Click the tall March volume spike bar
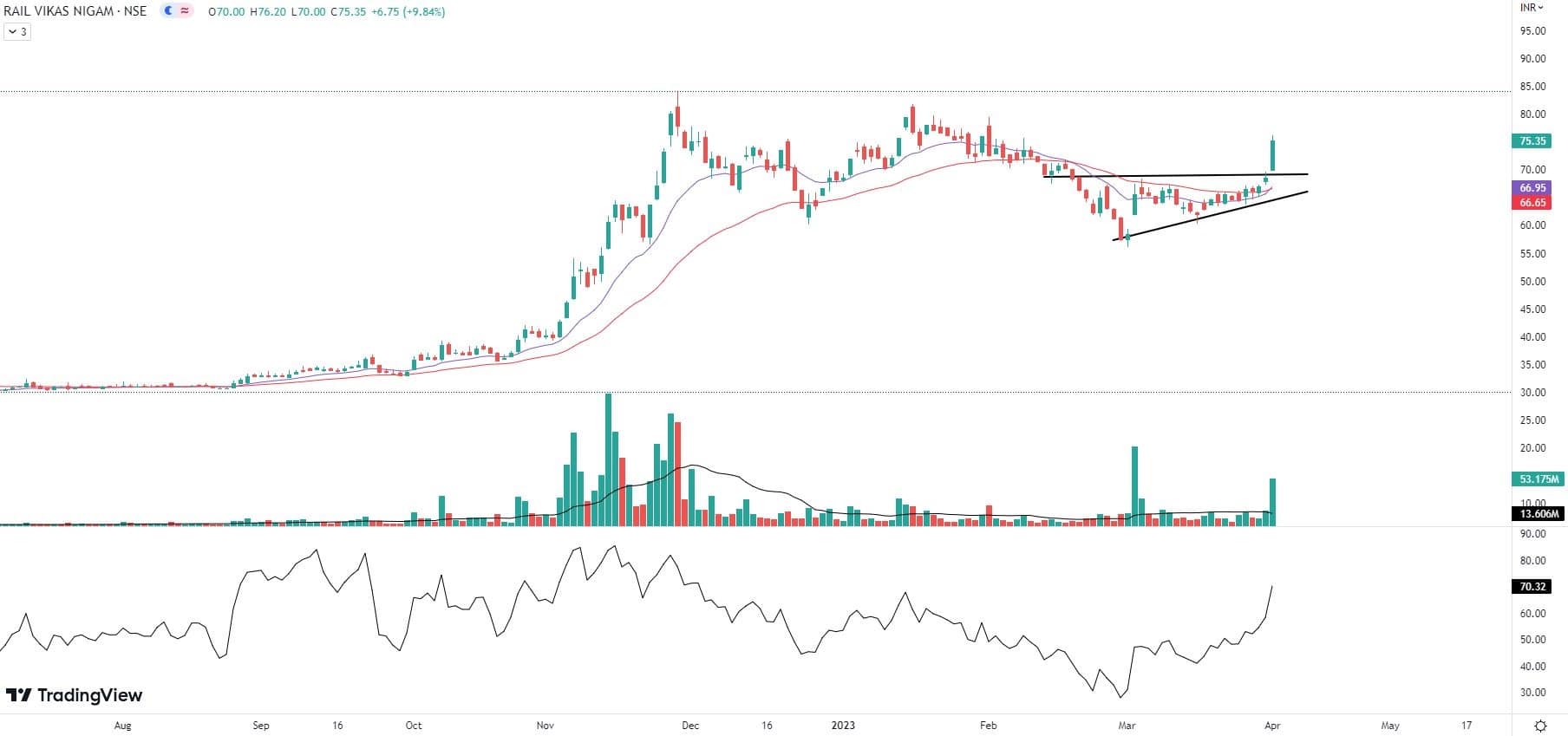This screenshot has height=736, width=1568. (1134, 485)
